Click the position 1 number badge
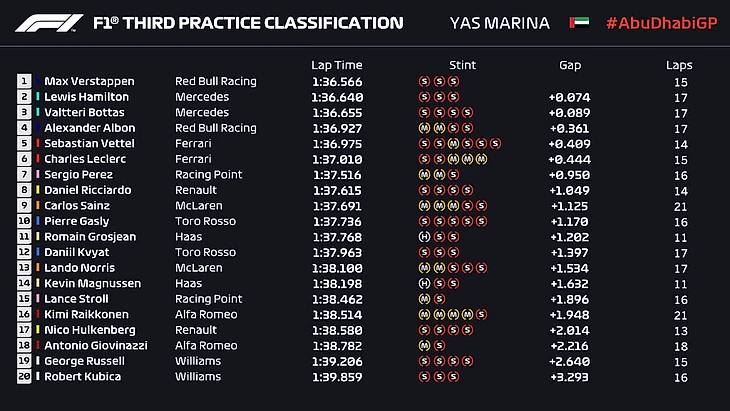This screenshot has width=730, height=411. click(x=24, y=82)
